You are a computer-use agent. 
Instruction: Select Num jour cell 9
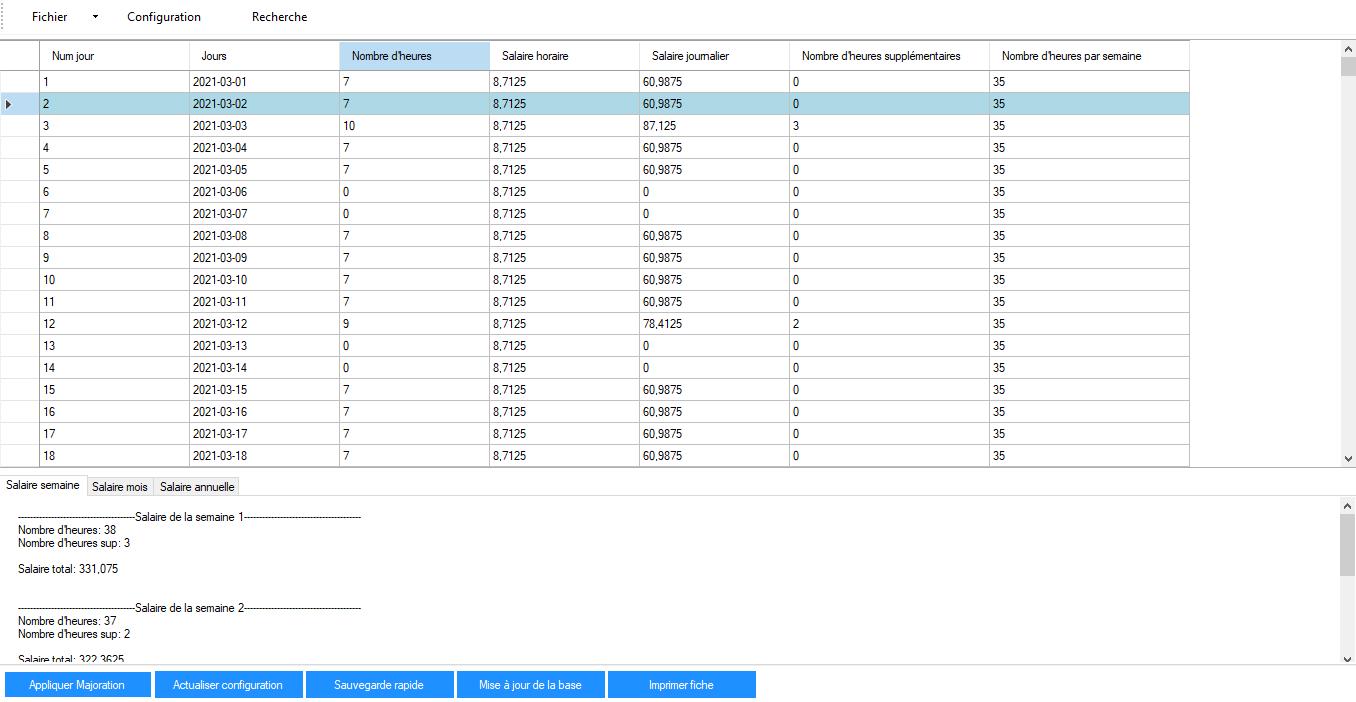114,258
